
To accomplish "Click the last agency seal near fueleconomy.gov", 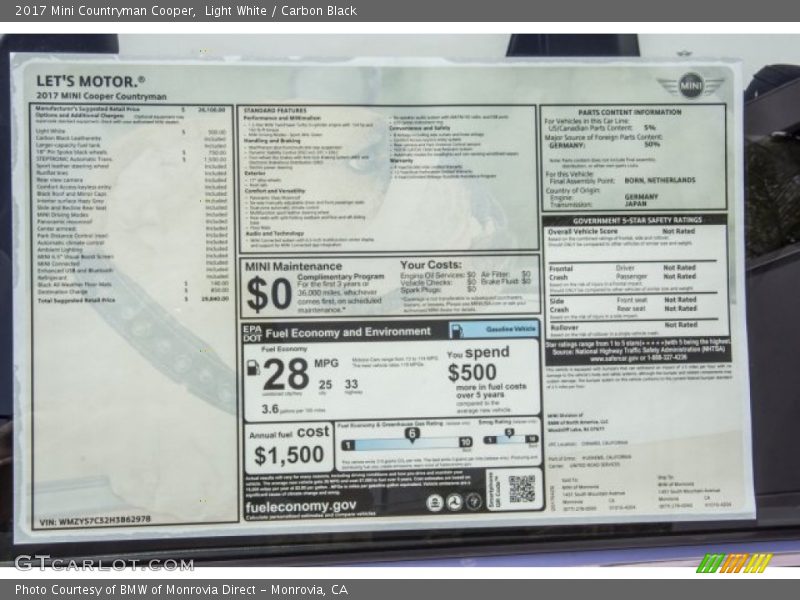I will 473,502.
